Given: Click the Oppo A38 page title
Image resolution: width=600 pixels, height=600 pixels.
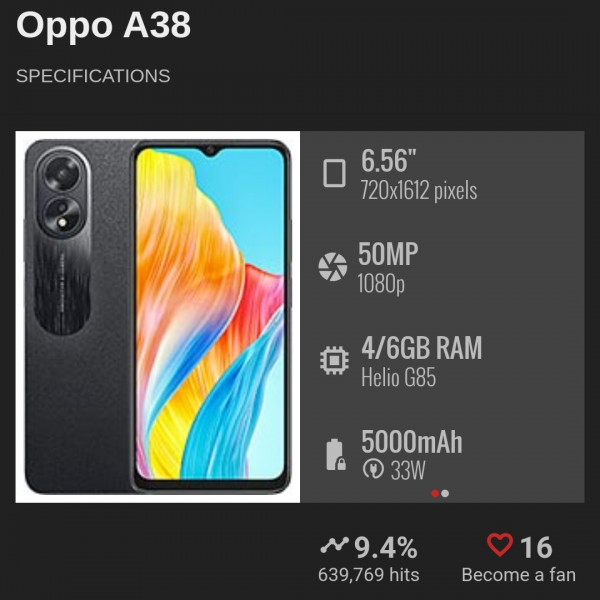Looking at the screenshot, I should tap(103, 27).
